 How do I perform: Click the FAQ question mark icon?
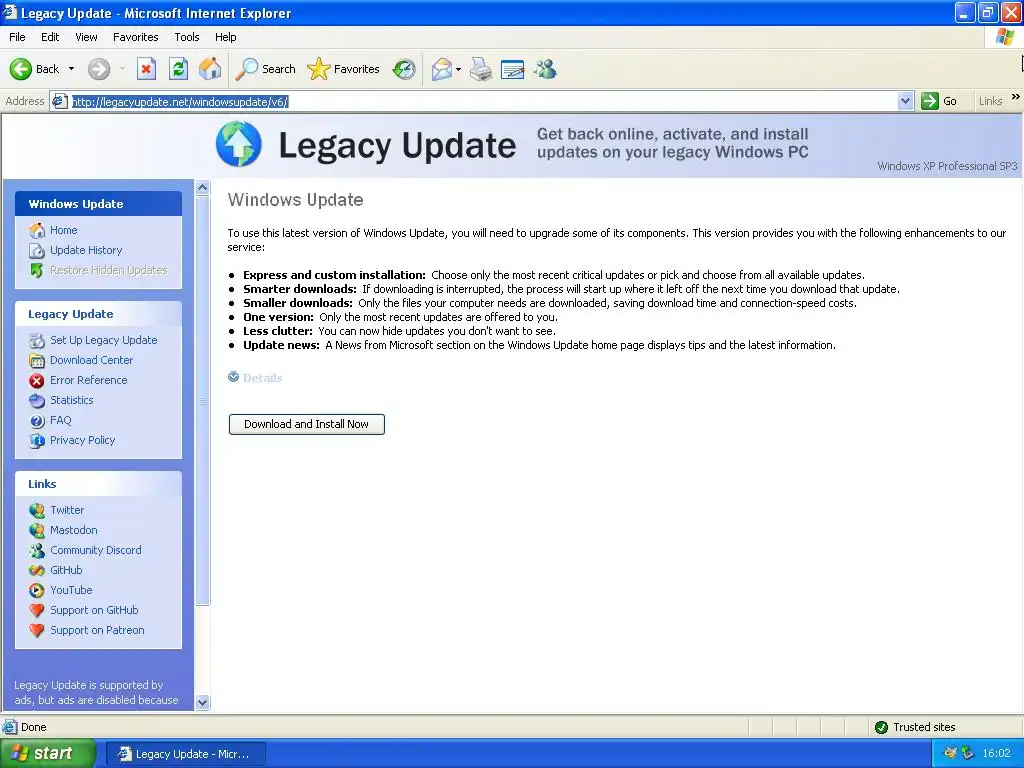point(37,421)
